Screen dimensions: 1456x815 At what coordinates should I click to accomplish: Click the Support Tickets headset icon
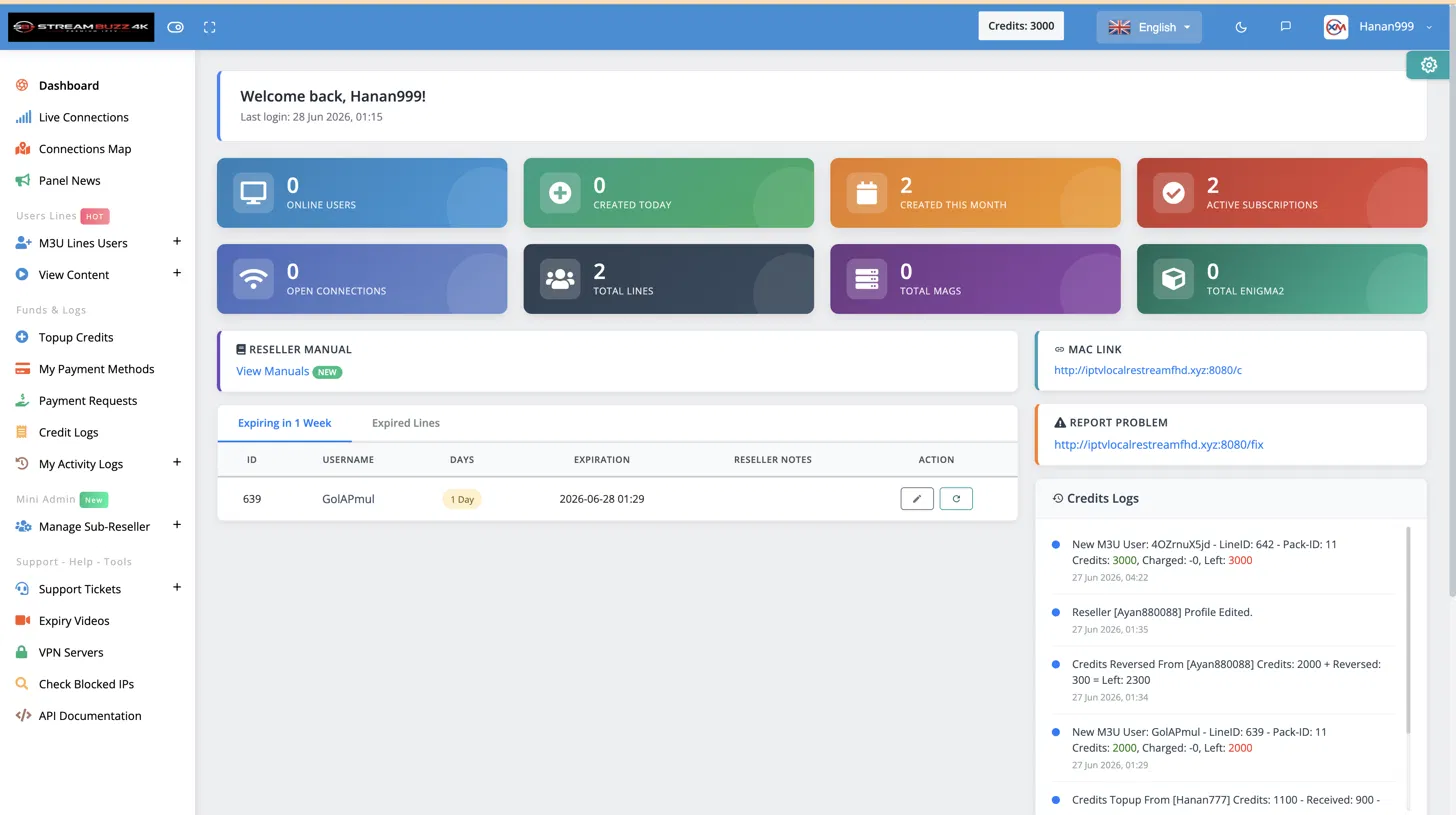[22, 589]
